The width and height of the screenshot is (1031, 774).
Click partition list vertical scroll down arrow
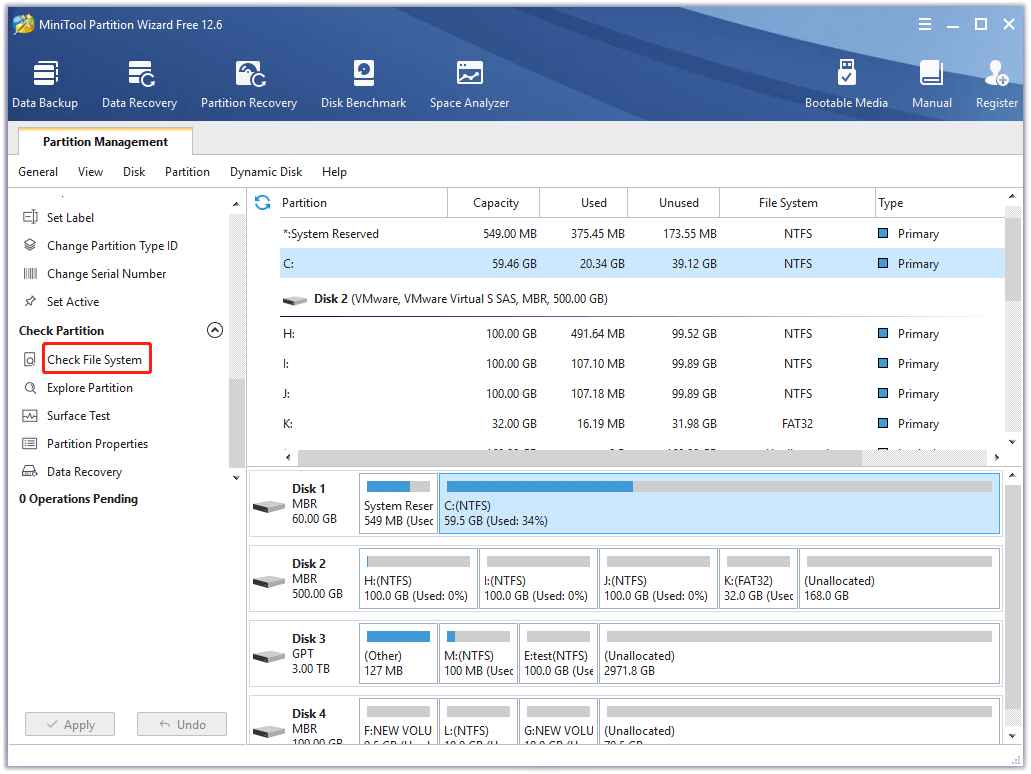click(x=1013, y=442)
